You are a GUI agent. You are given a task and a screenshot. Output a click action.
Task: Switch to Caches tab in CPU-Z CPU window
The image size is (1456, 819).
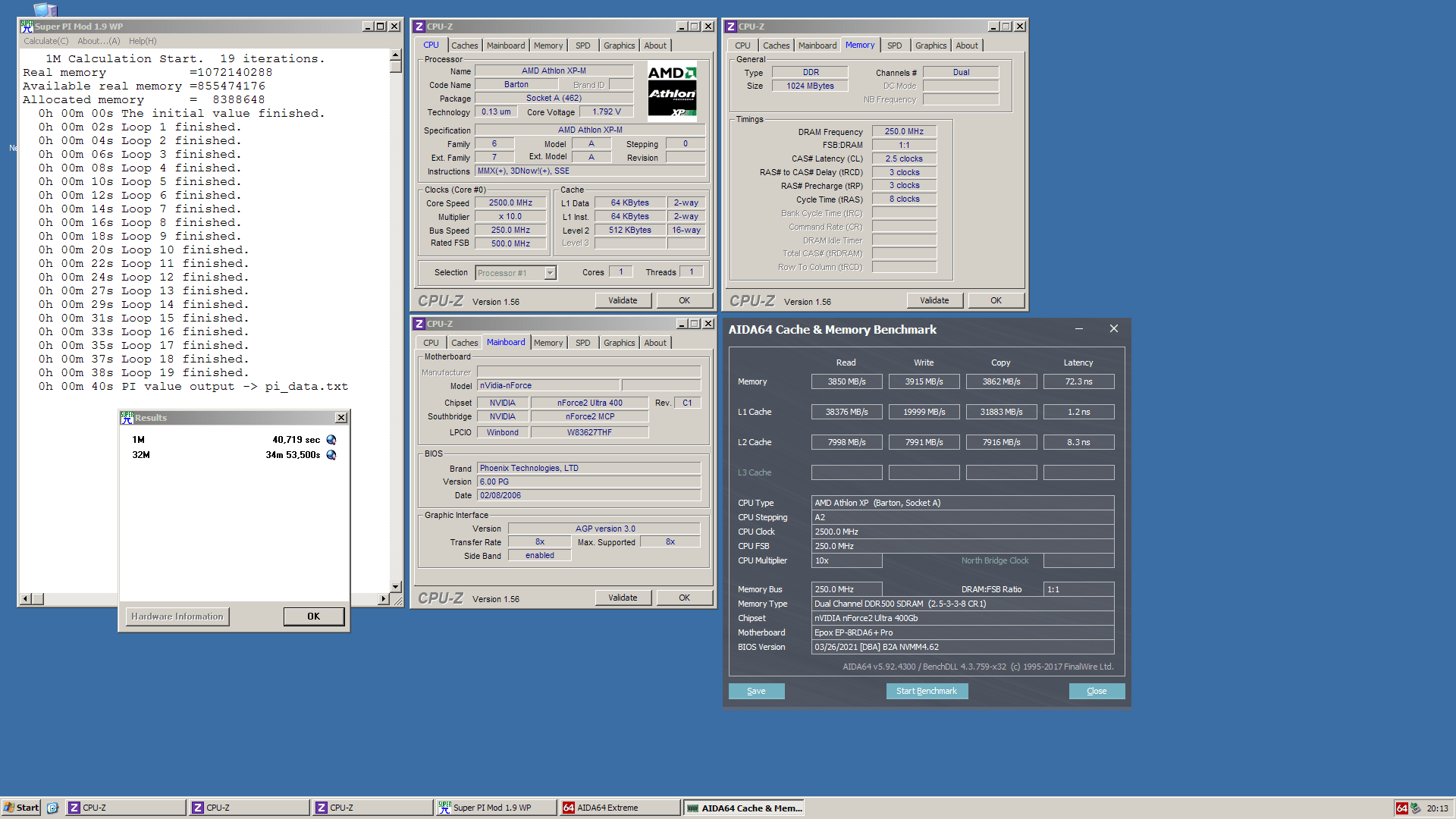(x=464, y=45)
